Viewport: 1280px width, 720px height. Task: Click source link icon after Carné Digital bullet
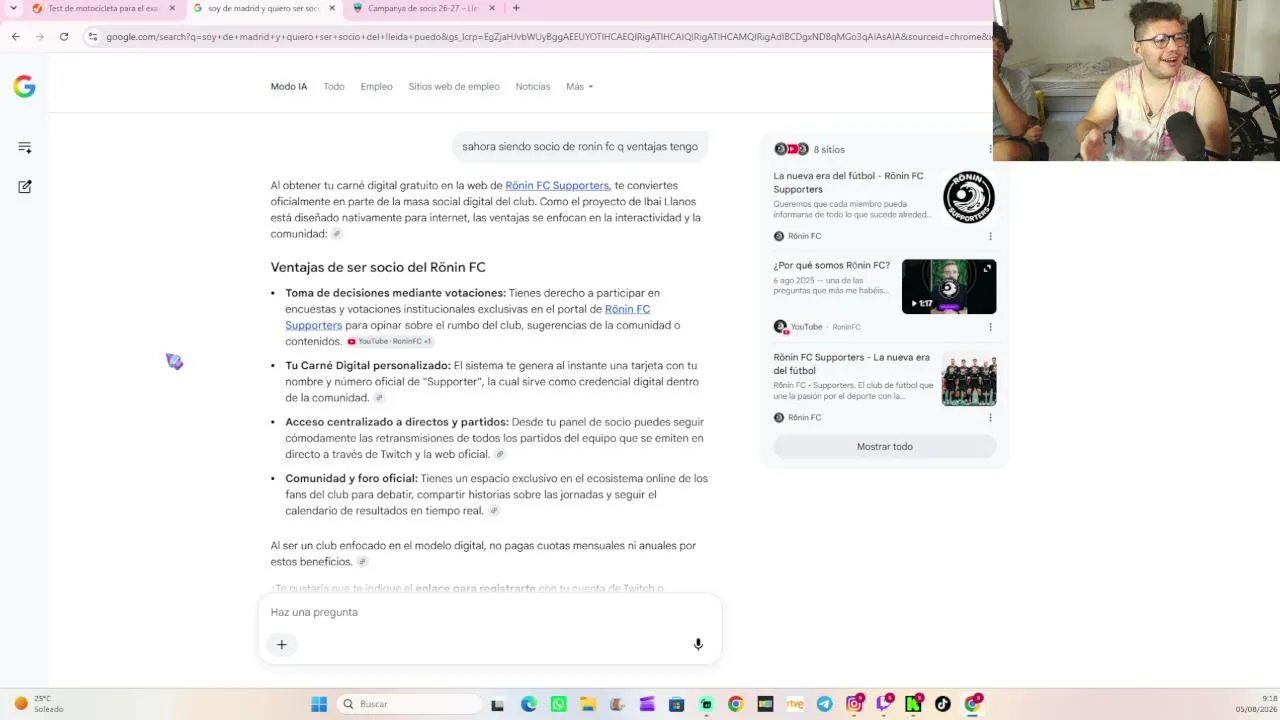tap(379, 398)
